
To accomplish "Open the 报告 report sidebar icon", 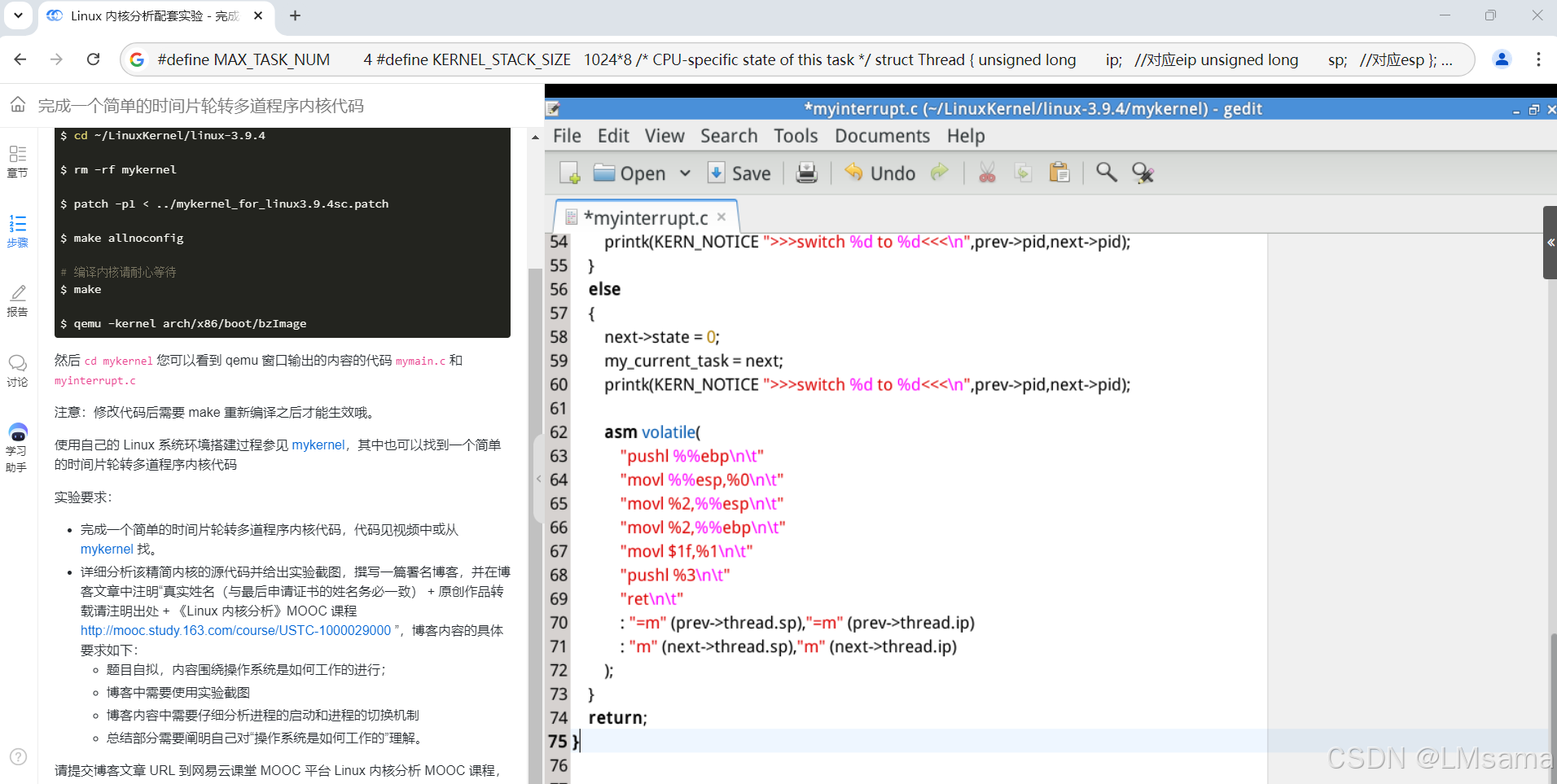I will point(17,300).
